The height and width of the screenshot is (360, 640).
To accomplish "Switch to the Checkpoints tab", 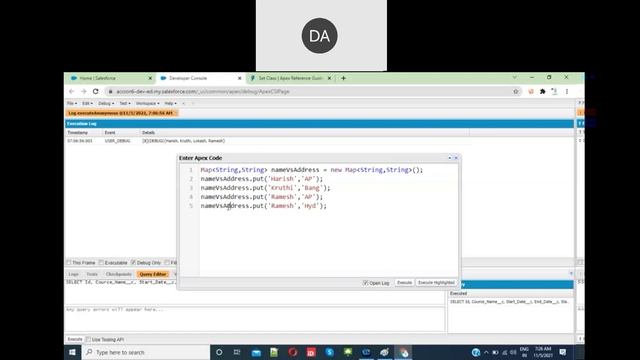I will [x=119, y=274].
